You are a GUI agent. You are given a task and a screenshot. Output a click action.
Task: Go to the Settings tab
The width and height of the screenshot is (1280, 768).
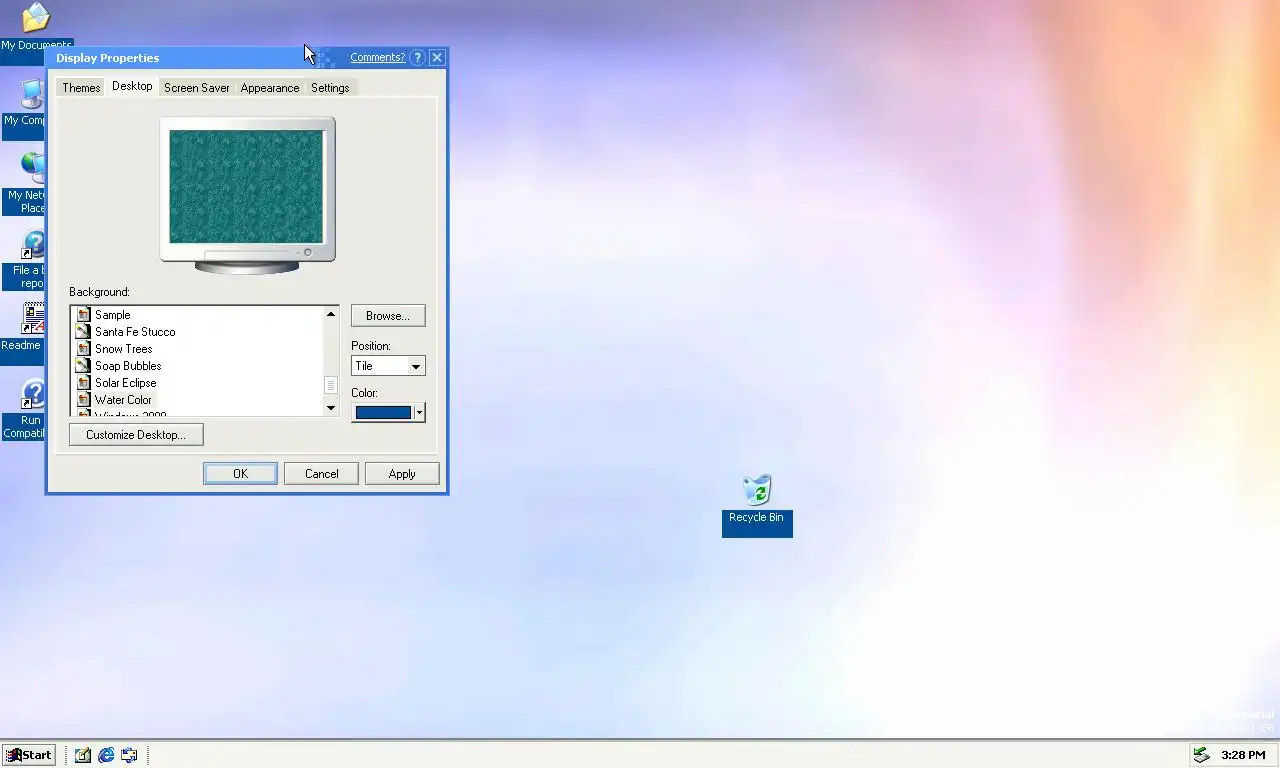[330, 88]
